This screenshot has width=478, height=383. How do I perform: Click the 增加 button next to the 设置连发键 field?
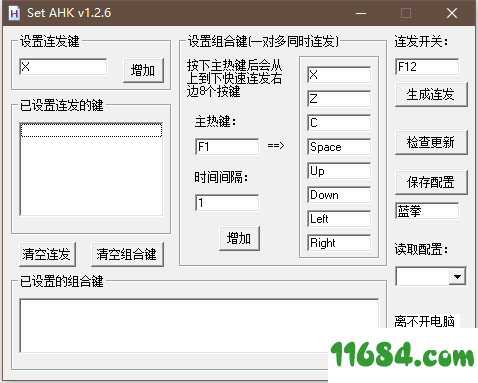pyautogui.click(x=143, y=70)
